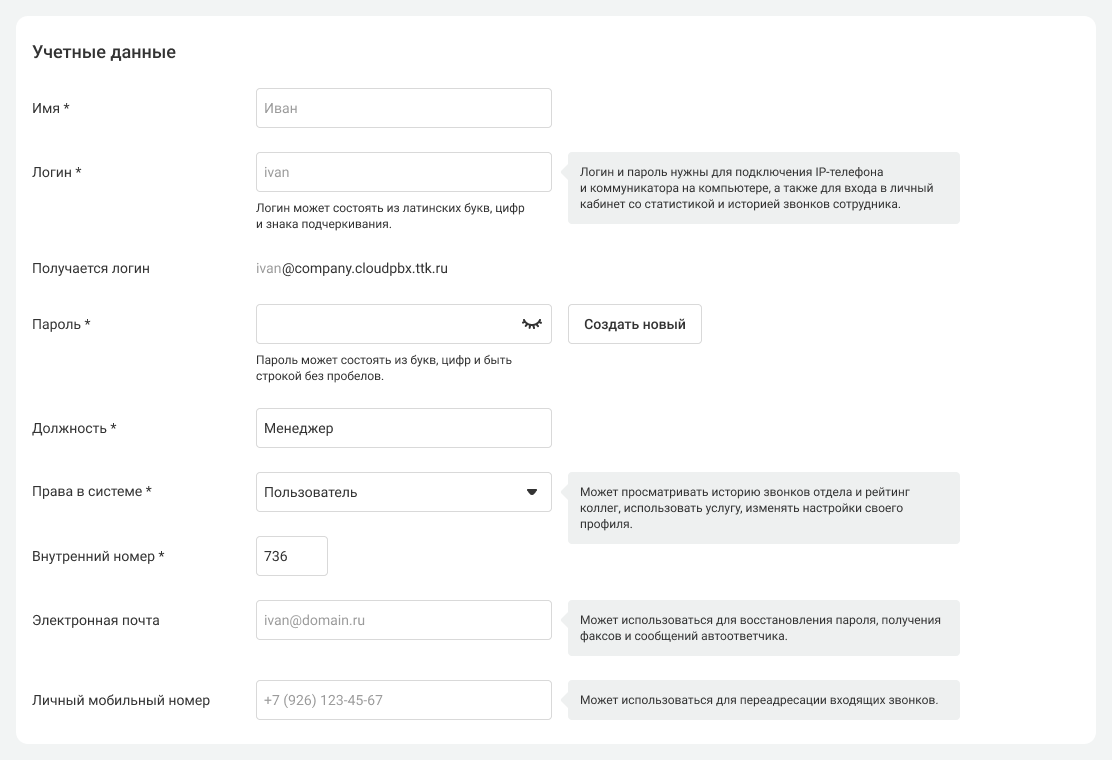
Task: Edit the internal number field showing 736
Action: click(x=292, y=556)
